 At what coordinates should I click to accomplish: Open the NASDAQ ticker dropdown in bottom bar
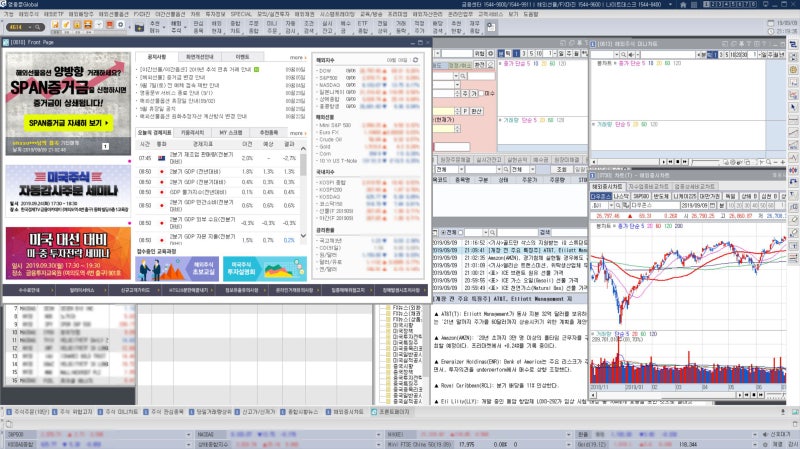coord(379,435)
